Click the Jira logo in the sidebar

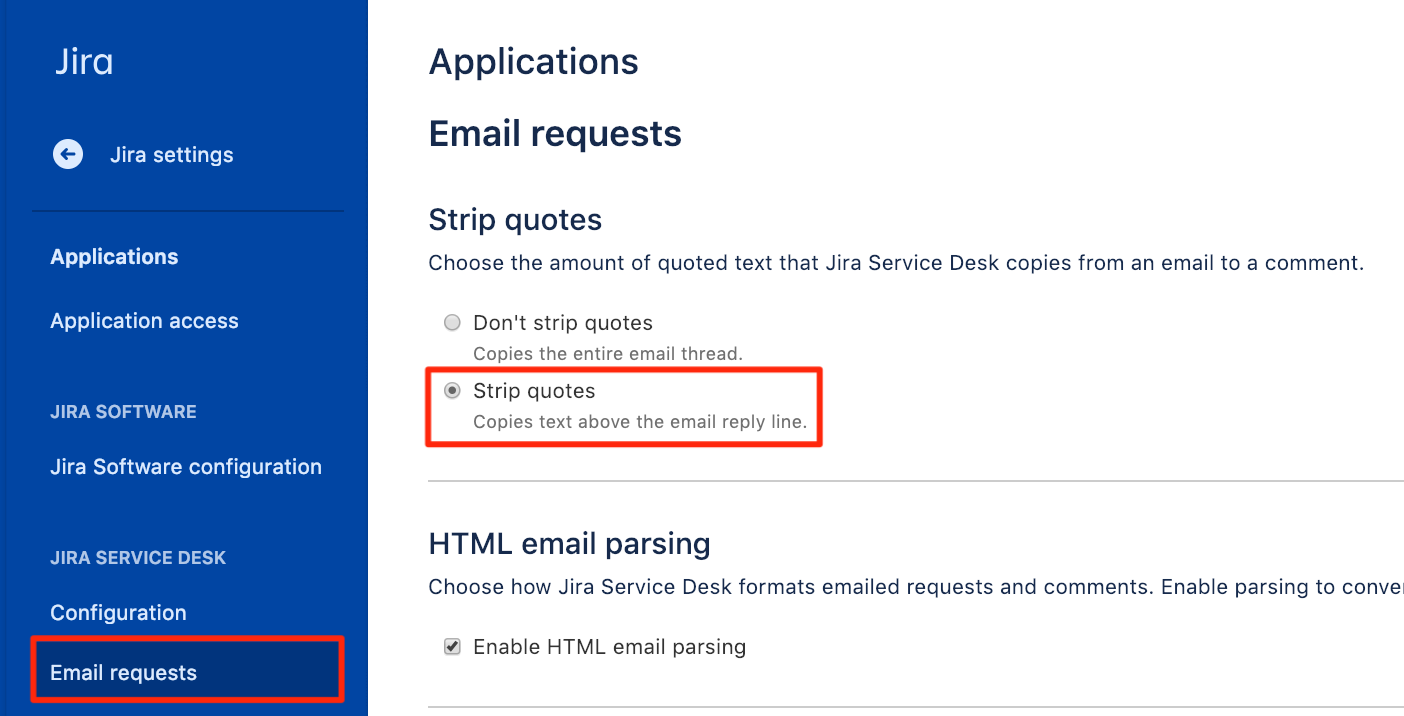83,62
